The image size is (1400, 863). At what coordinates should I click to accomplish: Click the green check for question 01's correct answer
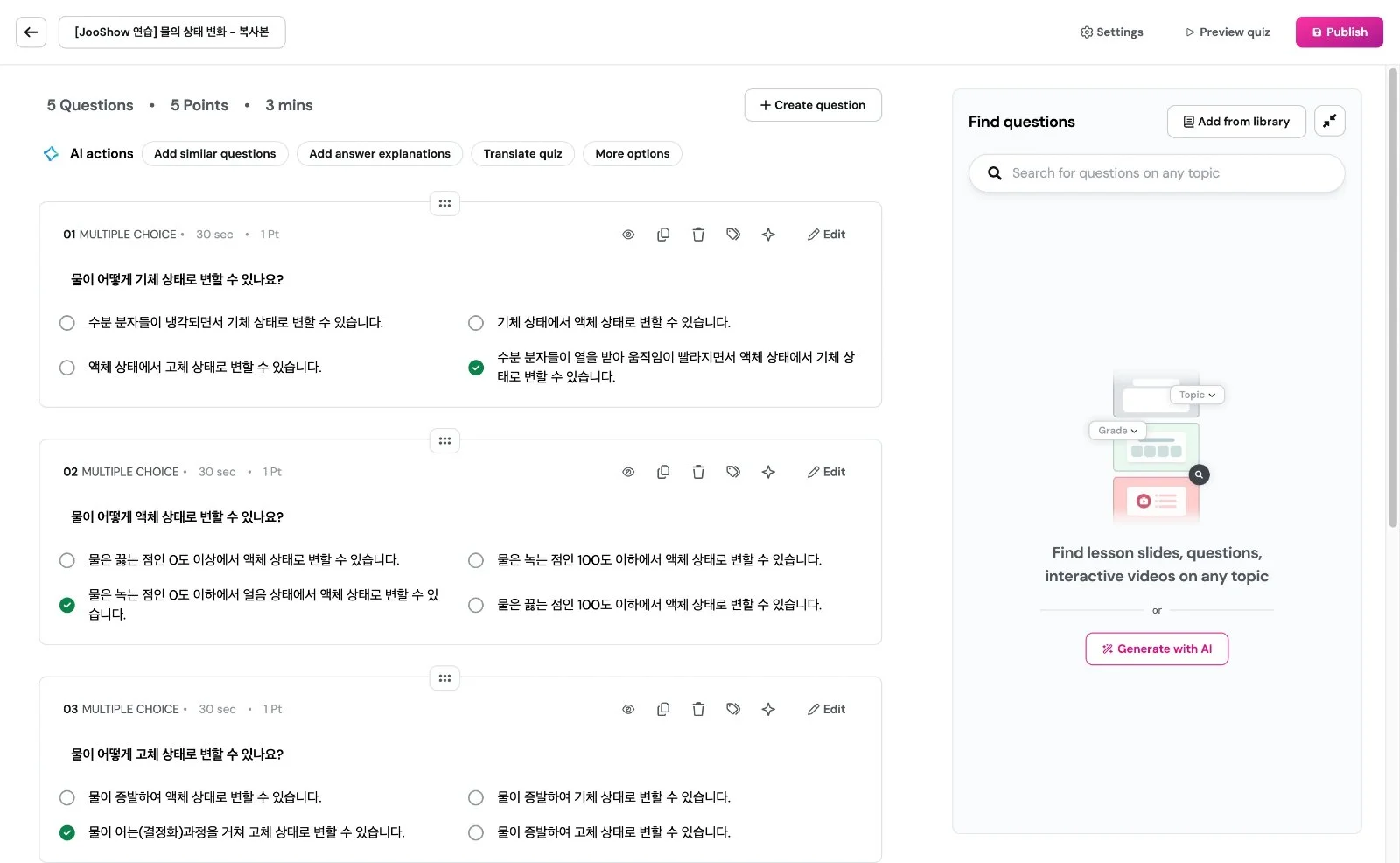click(x=476, y=368)
